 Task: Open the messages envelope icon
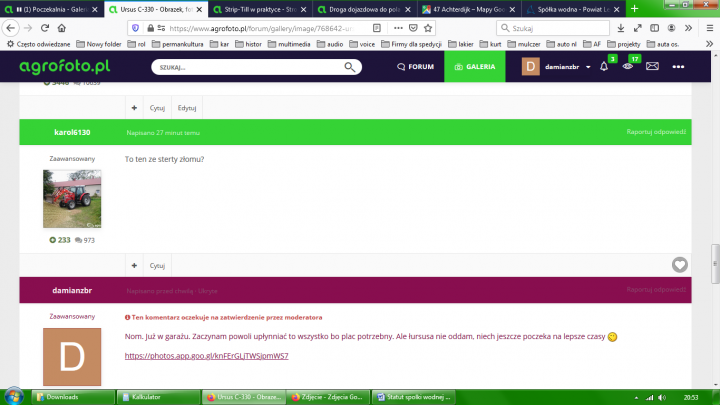coord(652,67)
